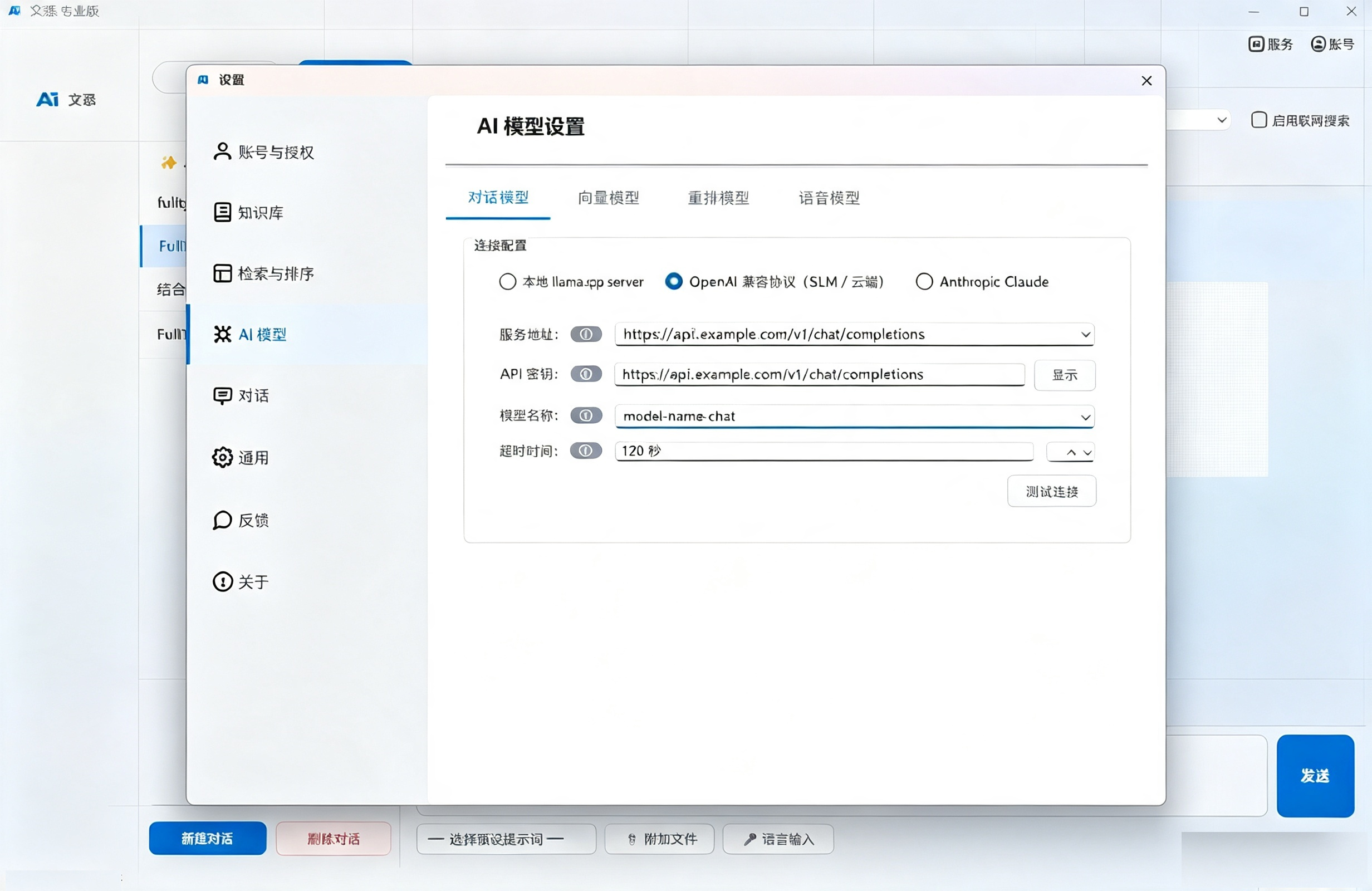
Task: Click the 语言输入 microphone button
Action: click(x=778, y=839)
